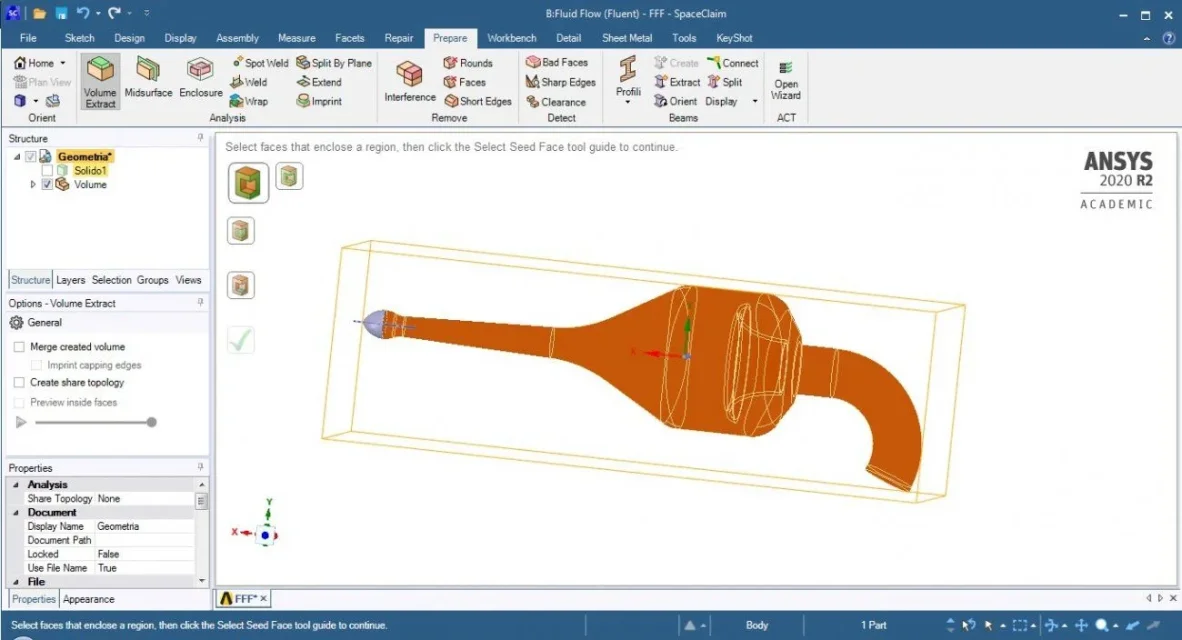
Task: Open the Home view dropdown arrow
Action: coord(63,64)
